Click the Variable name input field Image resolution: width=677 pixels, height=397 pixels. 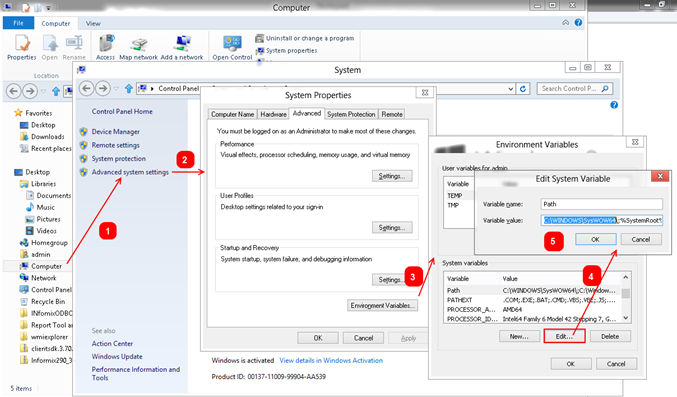point(601,204)
